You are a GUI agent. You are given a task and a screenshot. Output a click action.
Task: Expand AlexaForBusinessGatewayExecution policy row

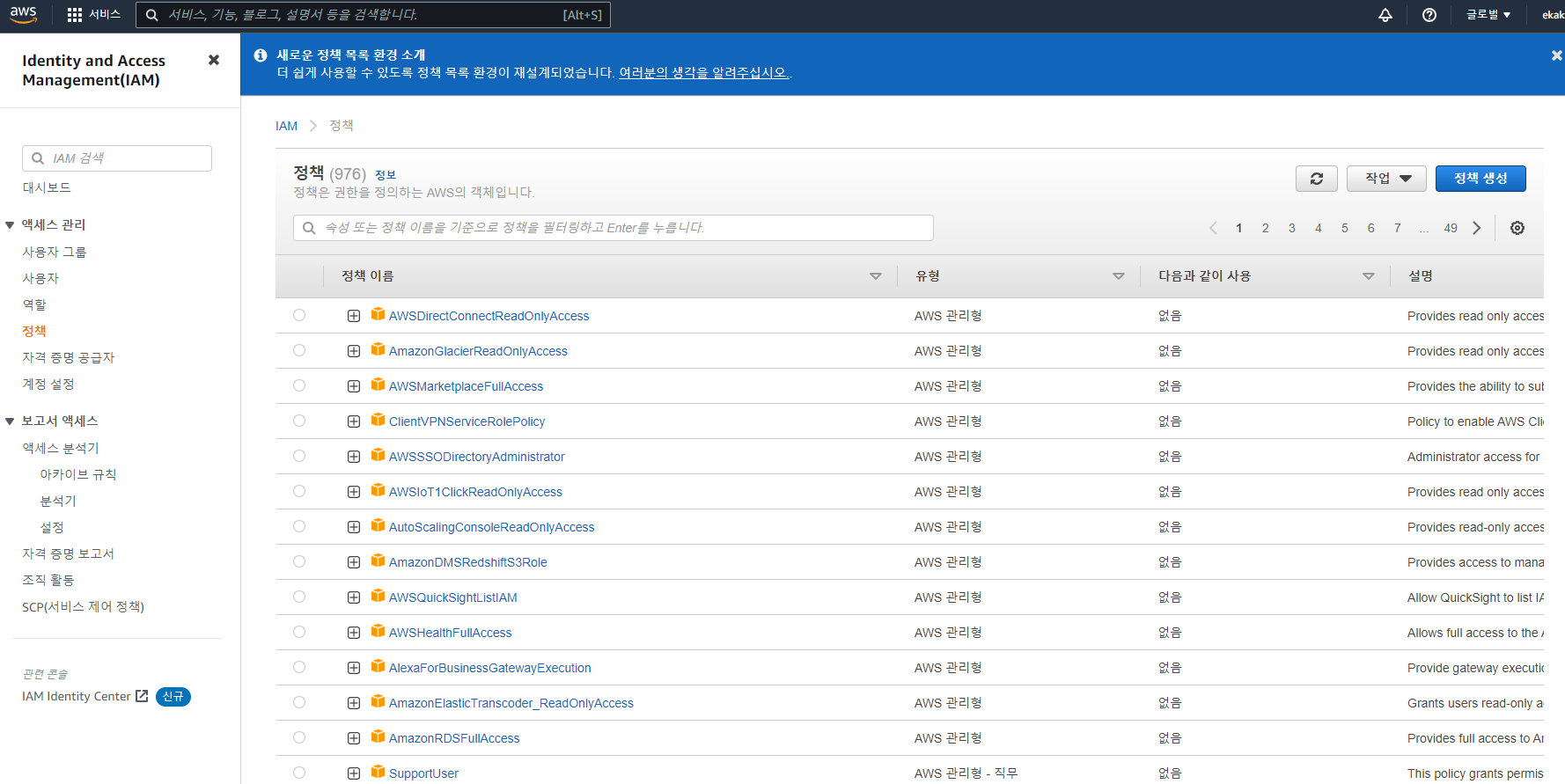[x=354, y=668]
